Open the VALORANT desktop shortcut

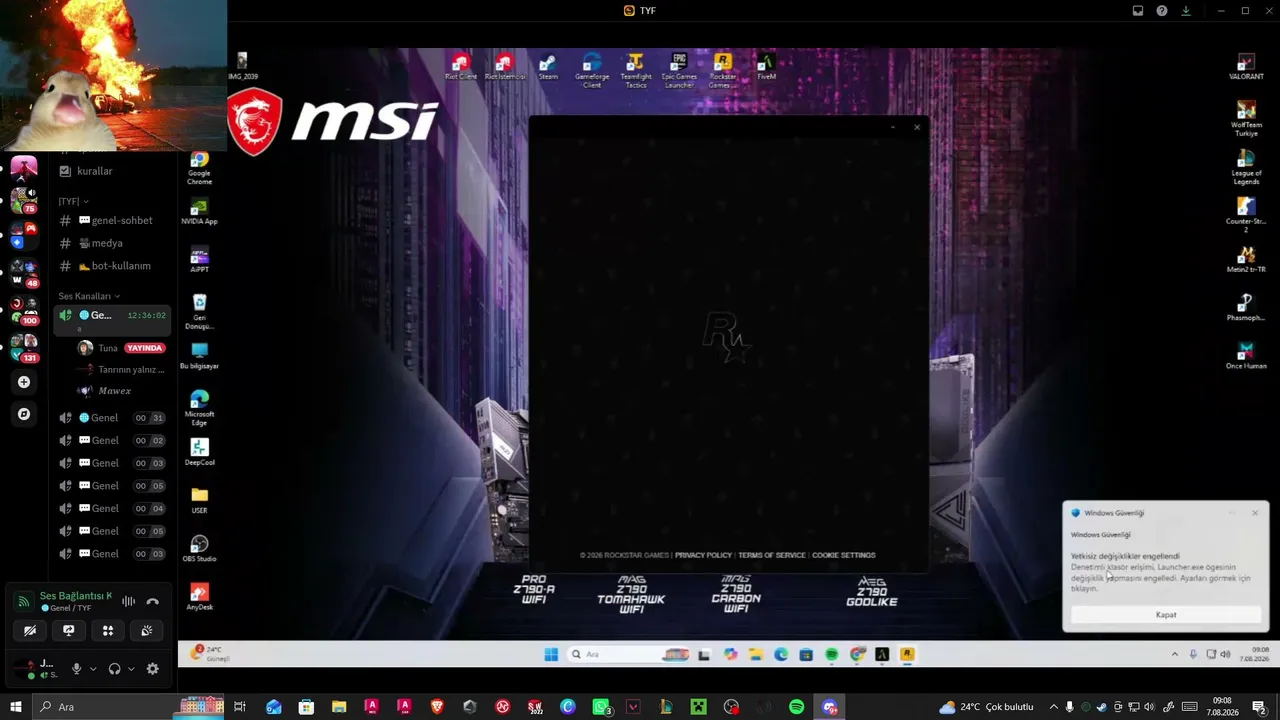(x=1246, y=68)
